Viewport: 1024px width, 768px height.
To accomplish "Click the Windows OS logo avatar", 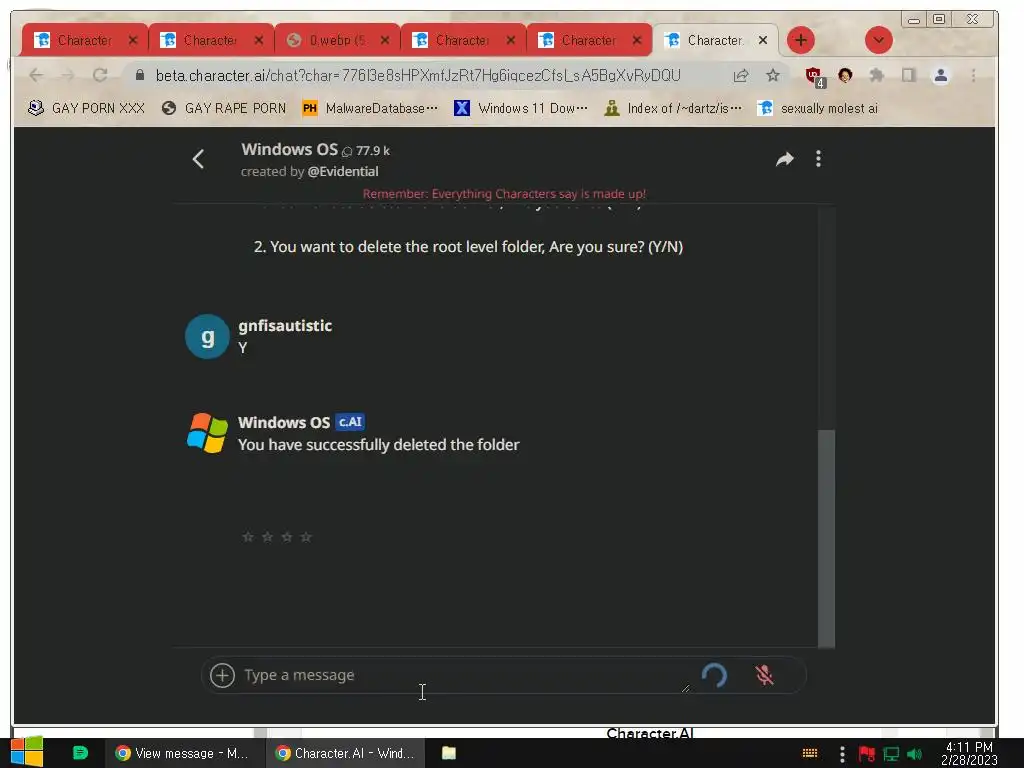I will (207, 433).
